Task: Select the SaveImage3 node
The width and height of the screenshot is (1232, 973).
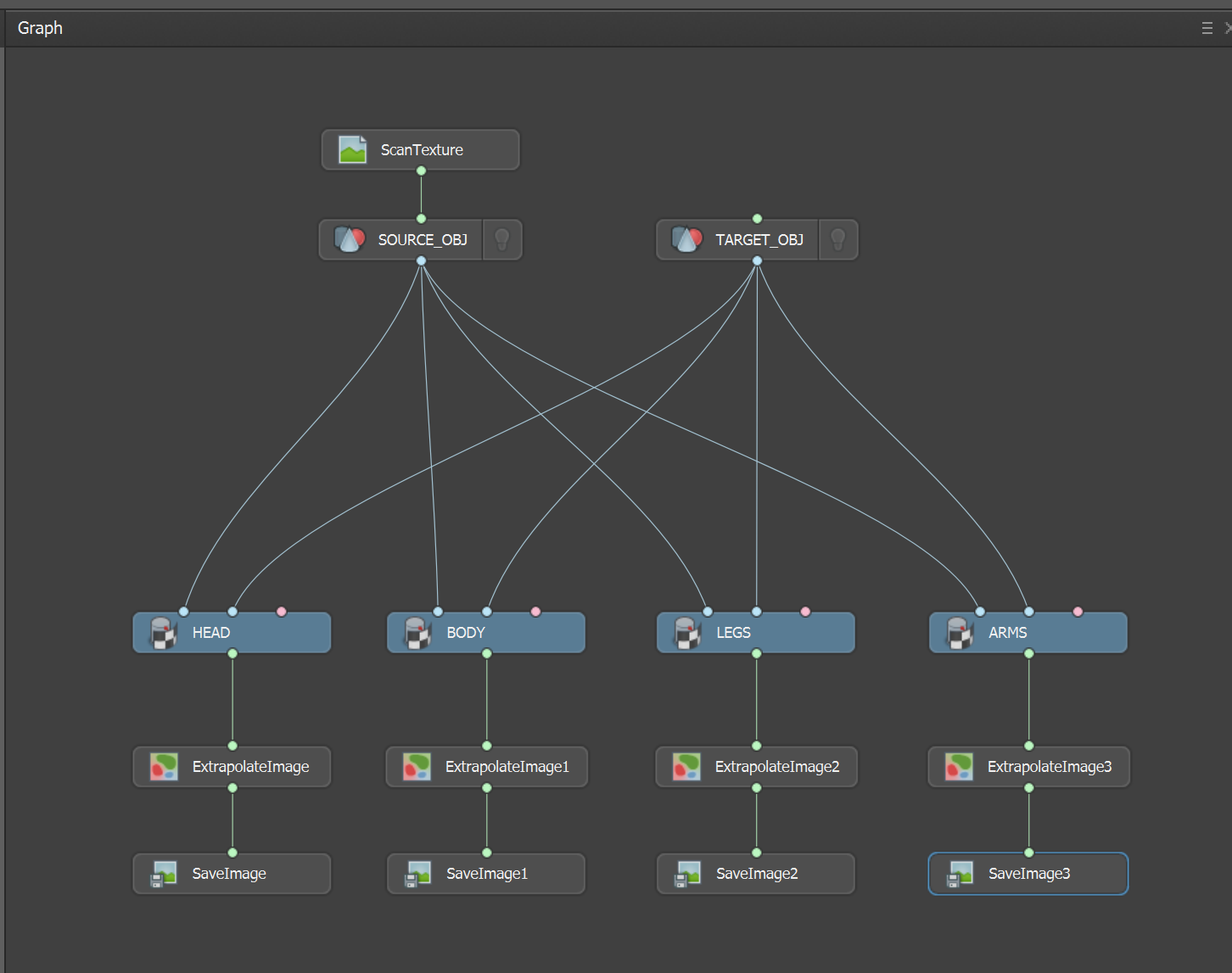Action: 1028,874
